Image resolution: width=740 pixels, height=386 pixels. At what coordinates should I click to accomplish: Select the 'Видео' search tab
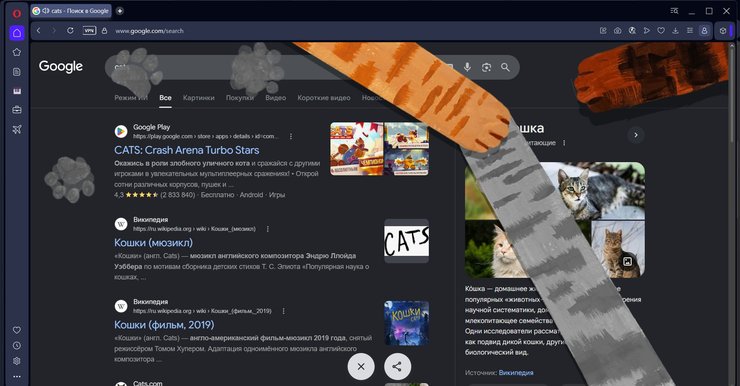276,98
